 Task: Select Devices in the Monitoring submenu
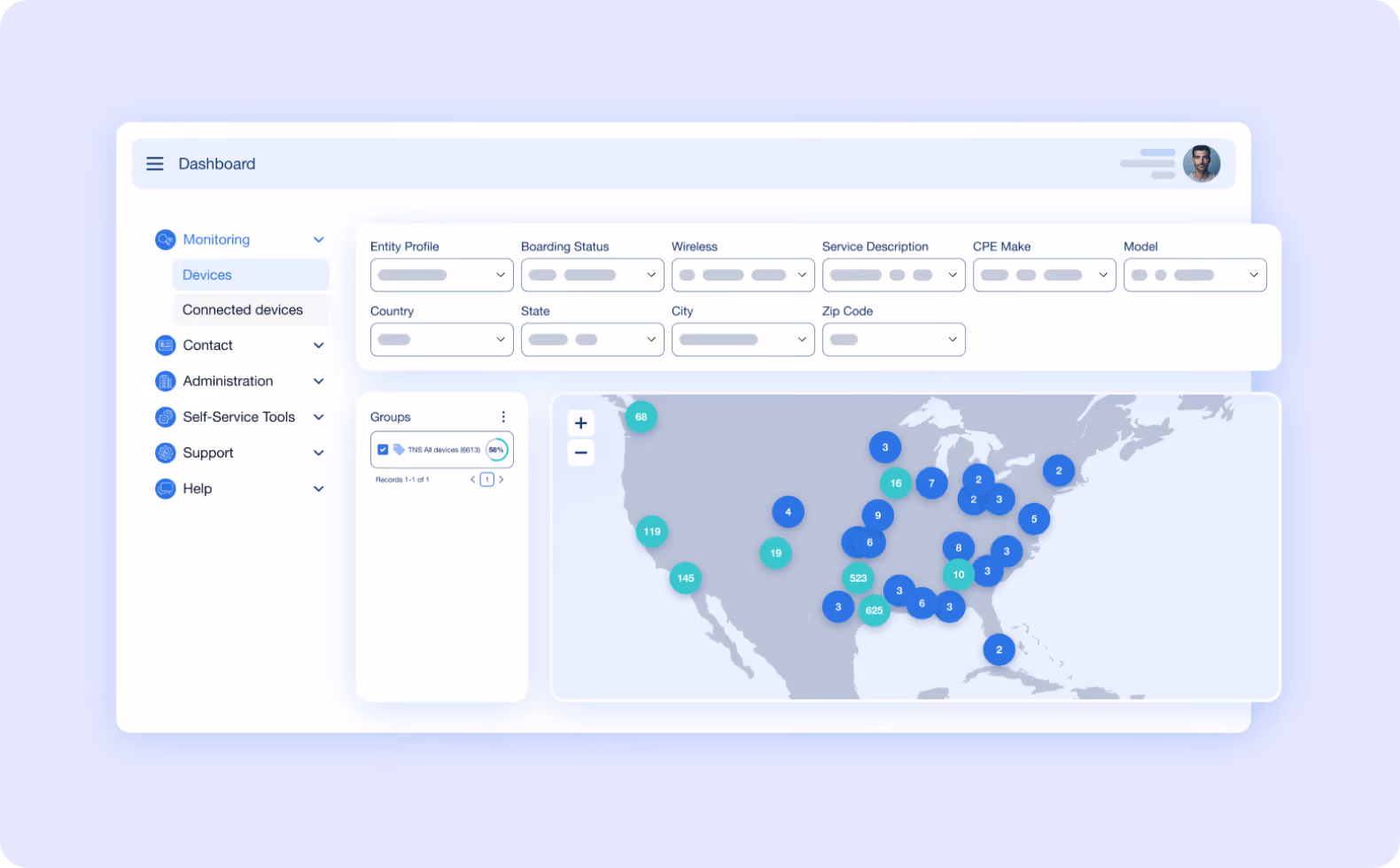[x=251, y=275]
